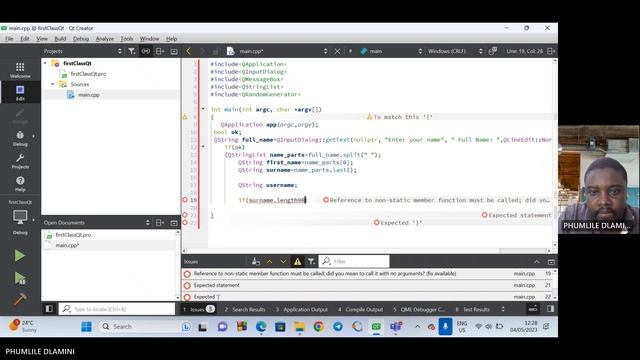Click the green Run button
The height and width of the screenshot is (360, 640).
pos(20,256)
